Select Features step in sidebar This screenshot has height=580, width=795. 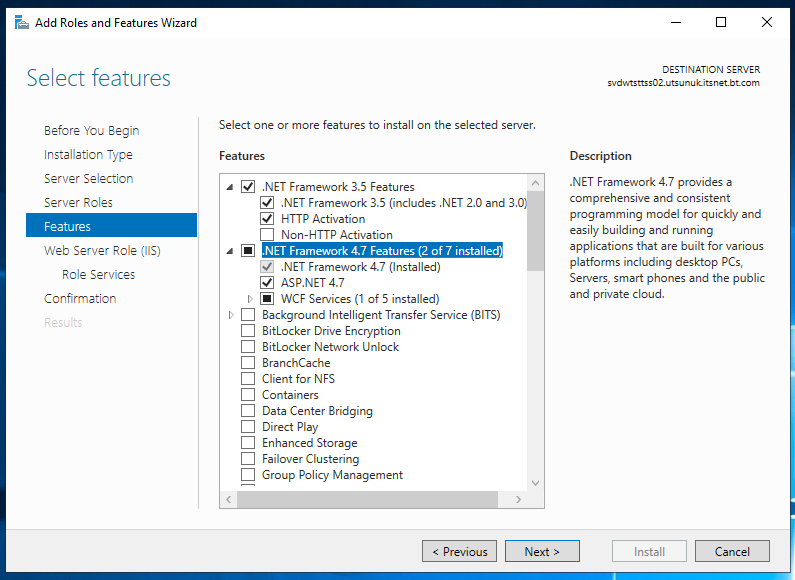[x=112, y=225]
